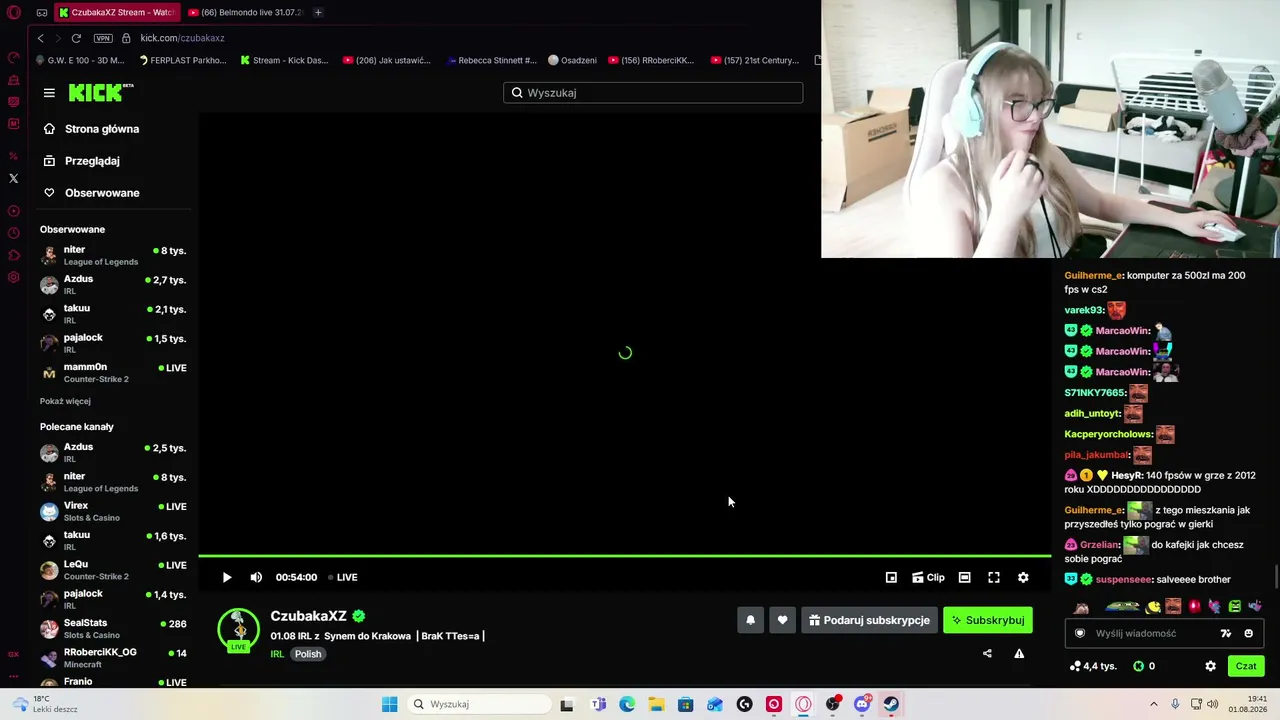1280x720 pixels.
Task: Toggle the browser VPN badge
Action: 103,38
